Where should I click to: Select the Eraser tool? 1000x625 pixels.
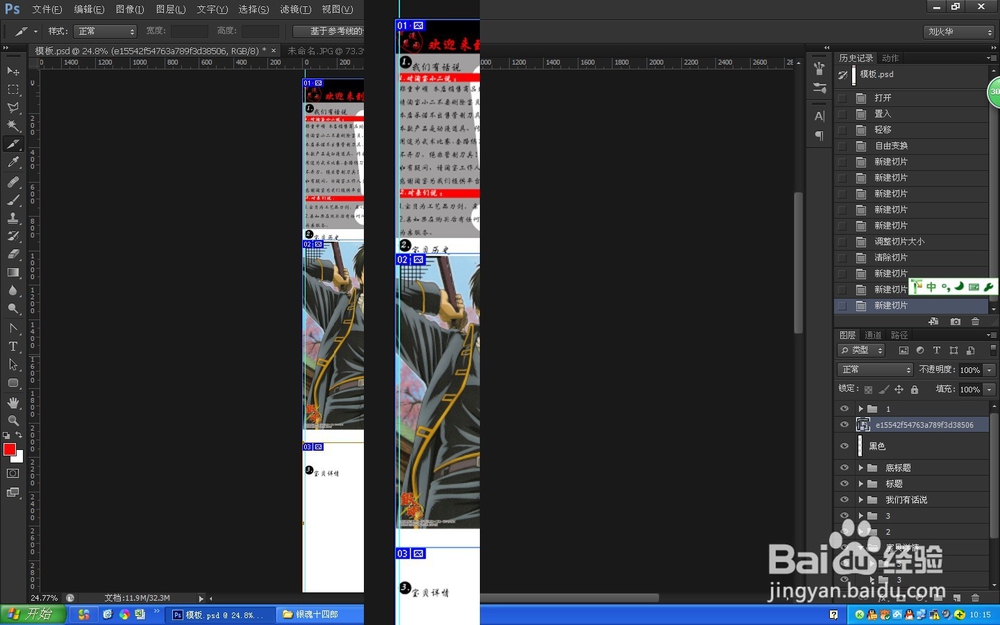point(13,254)
